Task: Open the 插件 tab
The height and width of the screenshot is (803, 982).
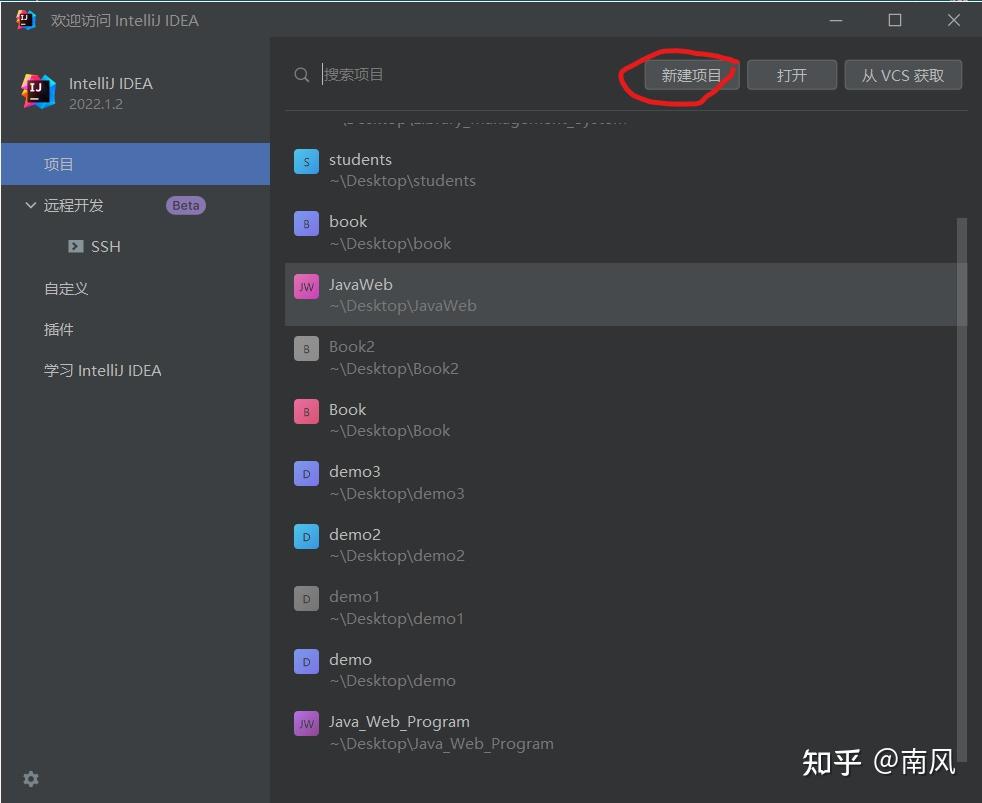Action: pyautogui.click(x=58, y=329)
